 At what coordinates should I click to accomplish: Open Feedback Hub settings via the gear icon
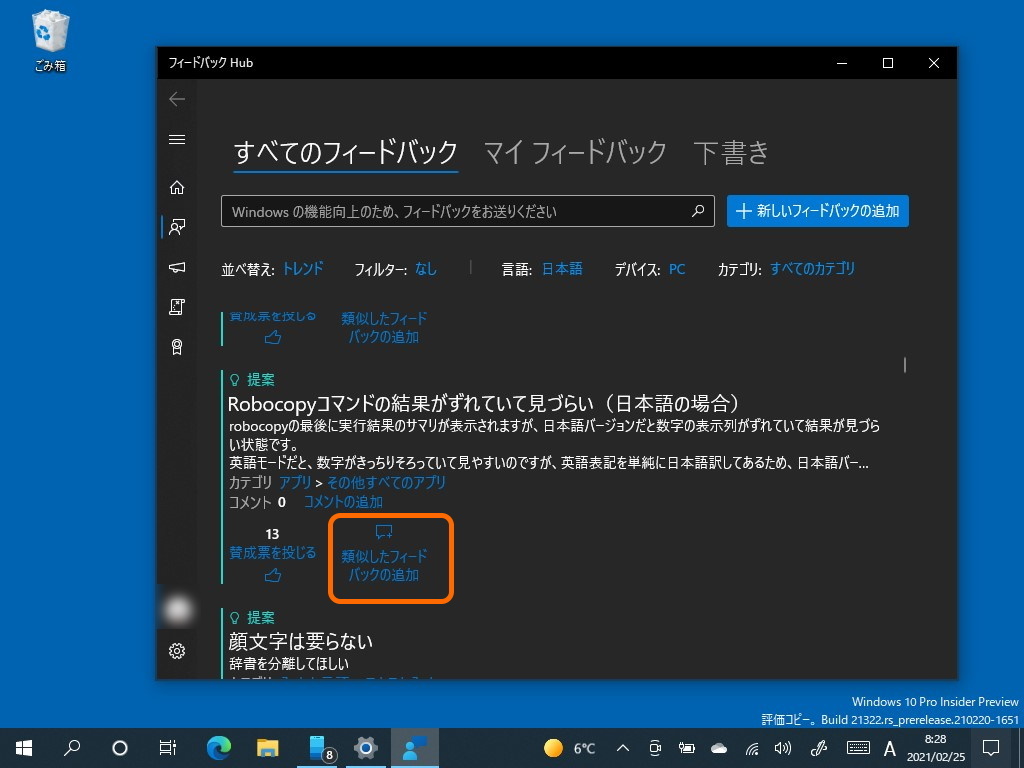click(x=177, y=650)
